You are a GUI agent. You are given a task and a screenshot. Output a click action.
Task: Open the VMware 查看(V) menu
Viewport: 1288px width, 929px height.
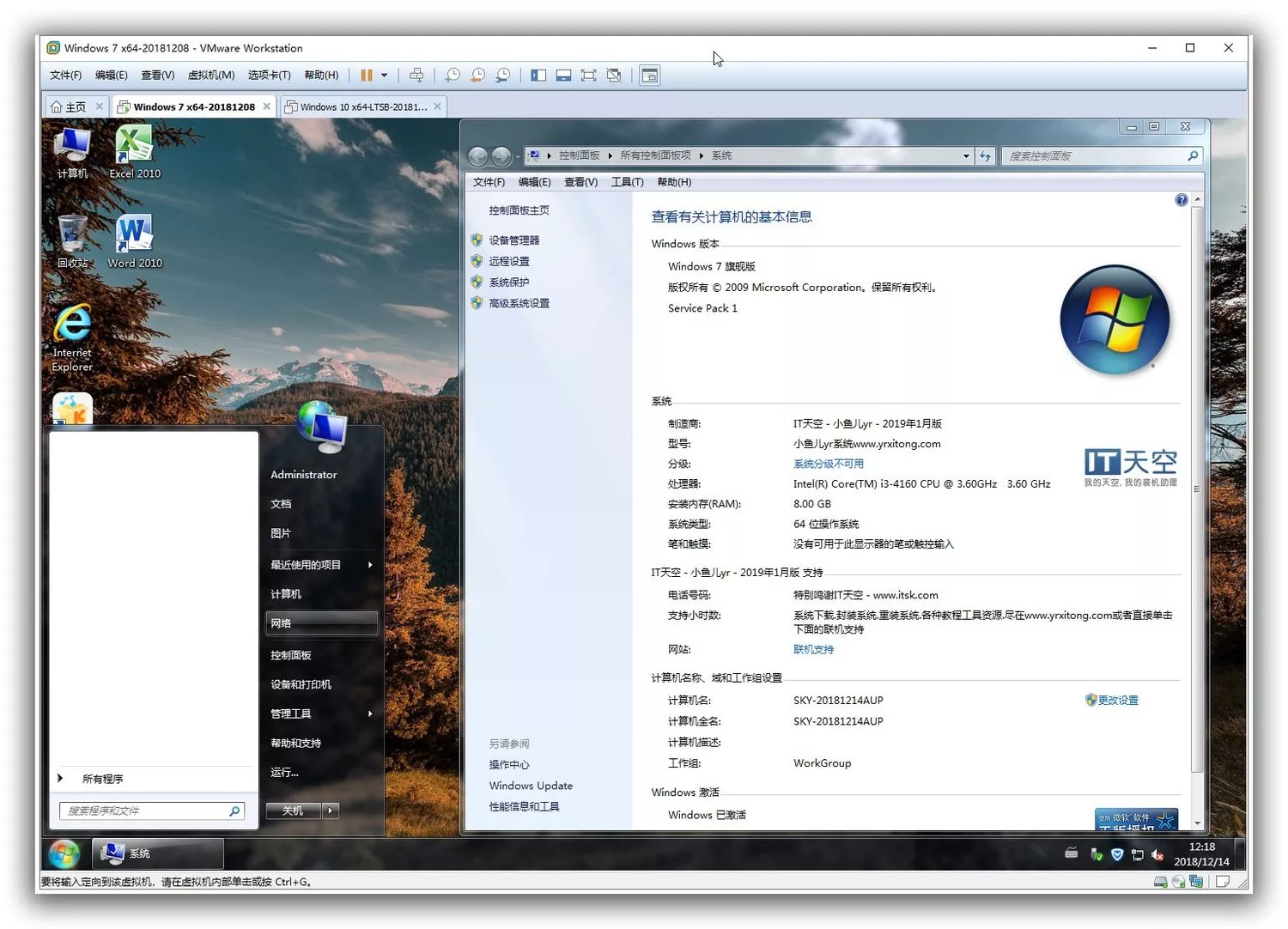[158, 76]
